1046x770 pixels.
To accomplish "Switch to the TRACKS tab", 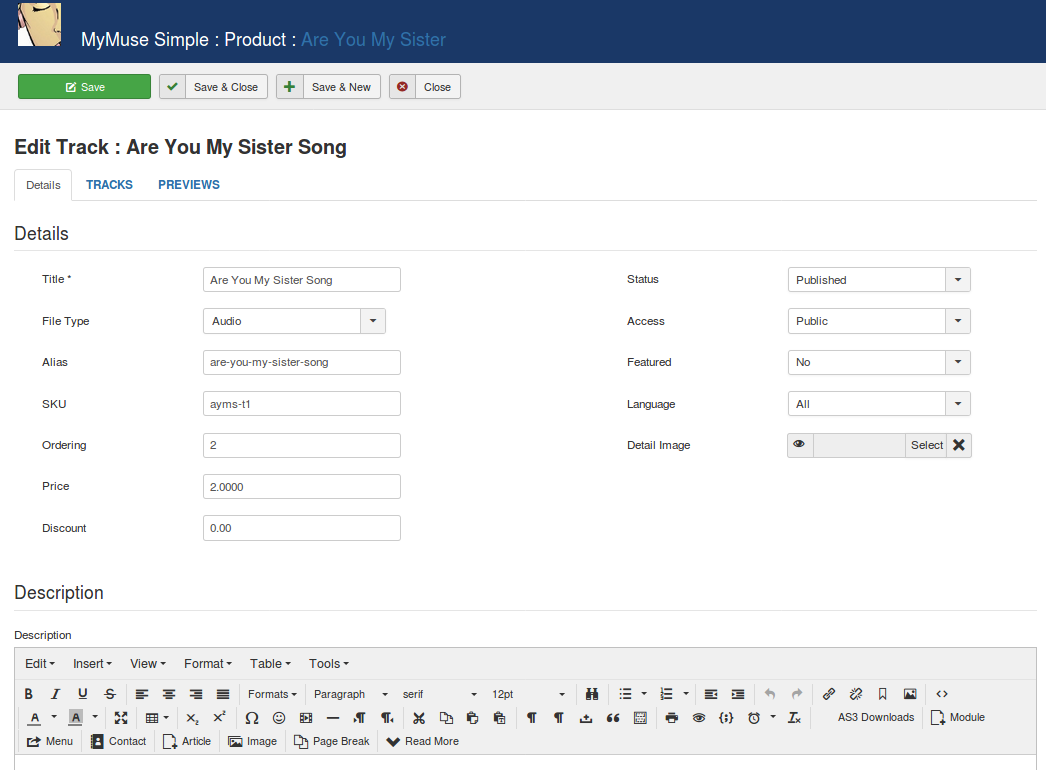I will pyautogui.click(x=109, y=185).
